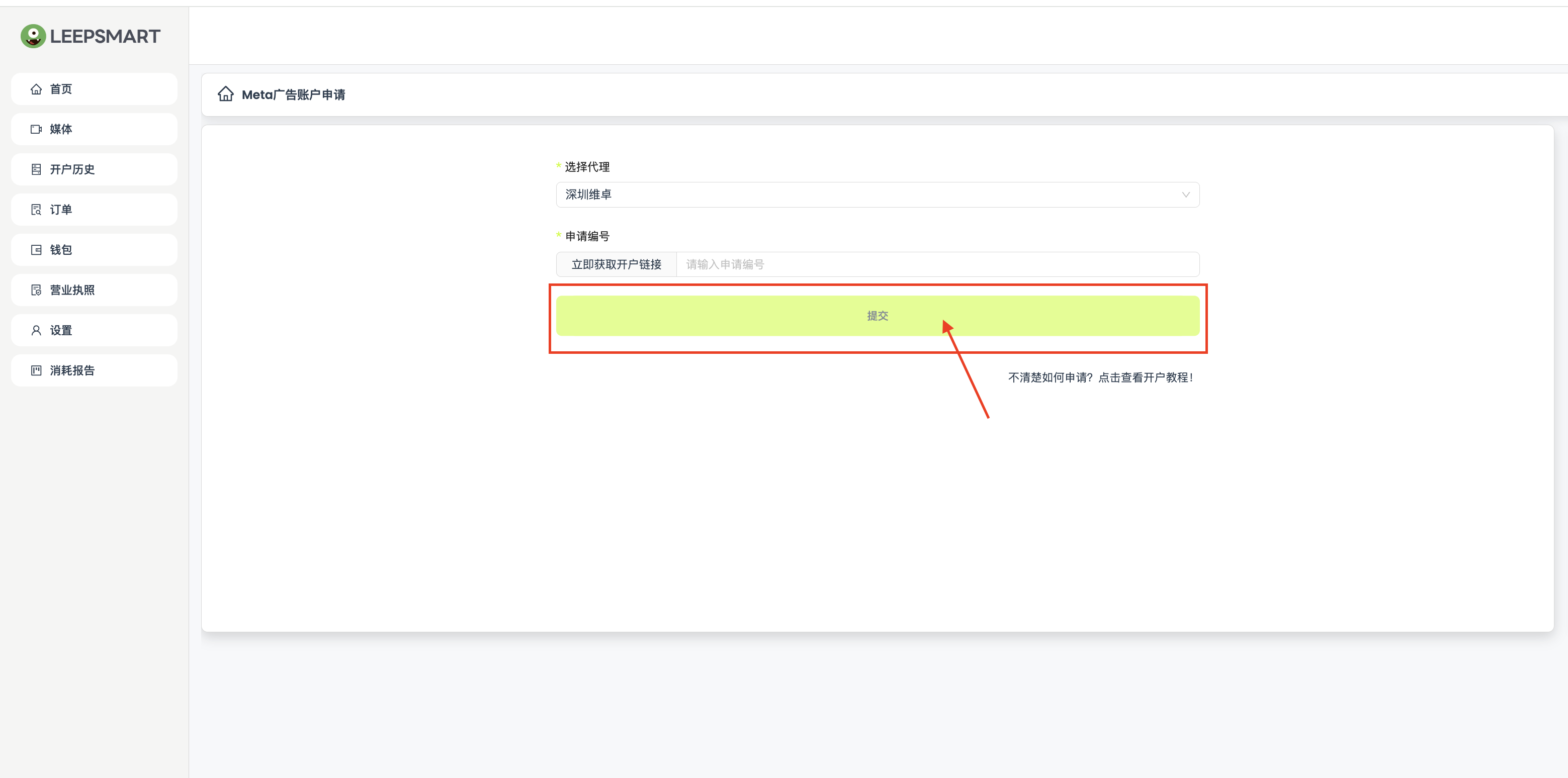The image size is (1568, 778).
Task: Click the LEEPSMART logo icon
Action: (x=33, y=36)
